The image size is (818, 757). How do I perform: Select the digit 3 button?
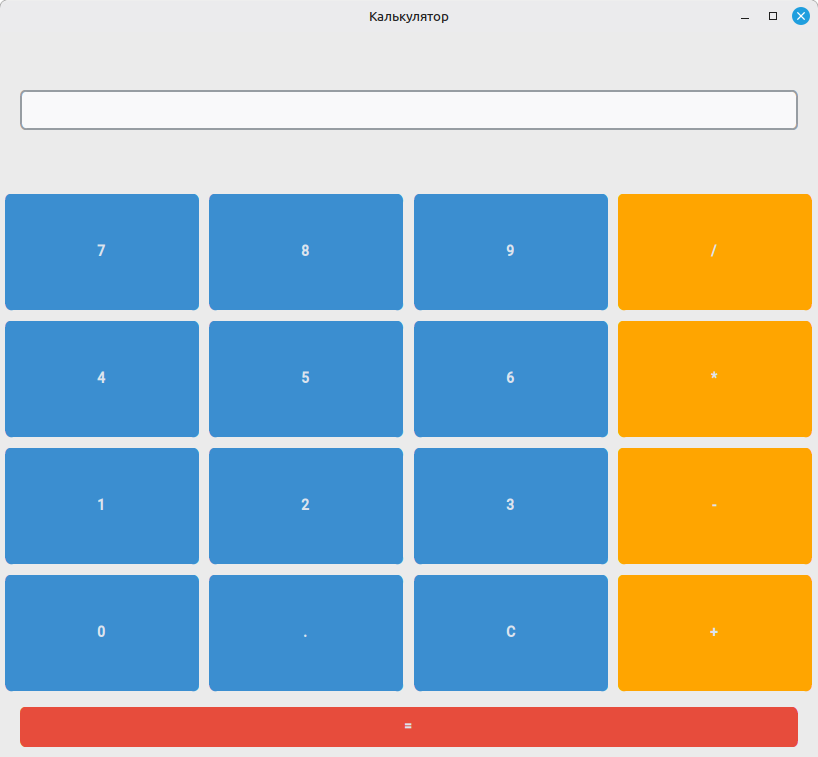tap(511, 506)
